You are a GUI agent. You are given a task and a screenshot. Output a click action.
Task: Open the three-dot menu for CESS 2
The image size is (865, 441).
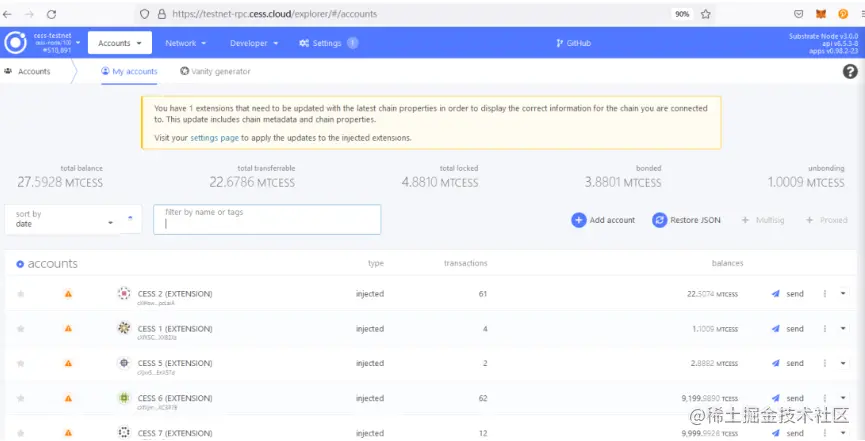[825, 294]
